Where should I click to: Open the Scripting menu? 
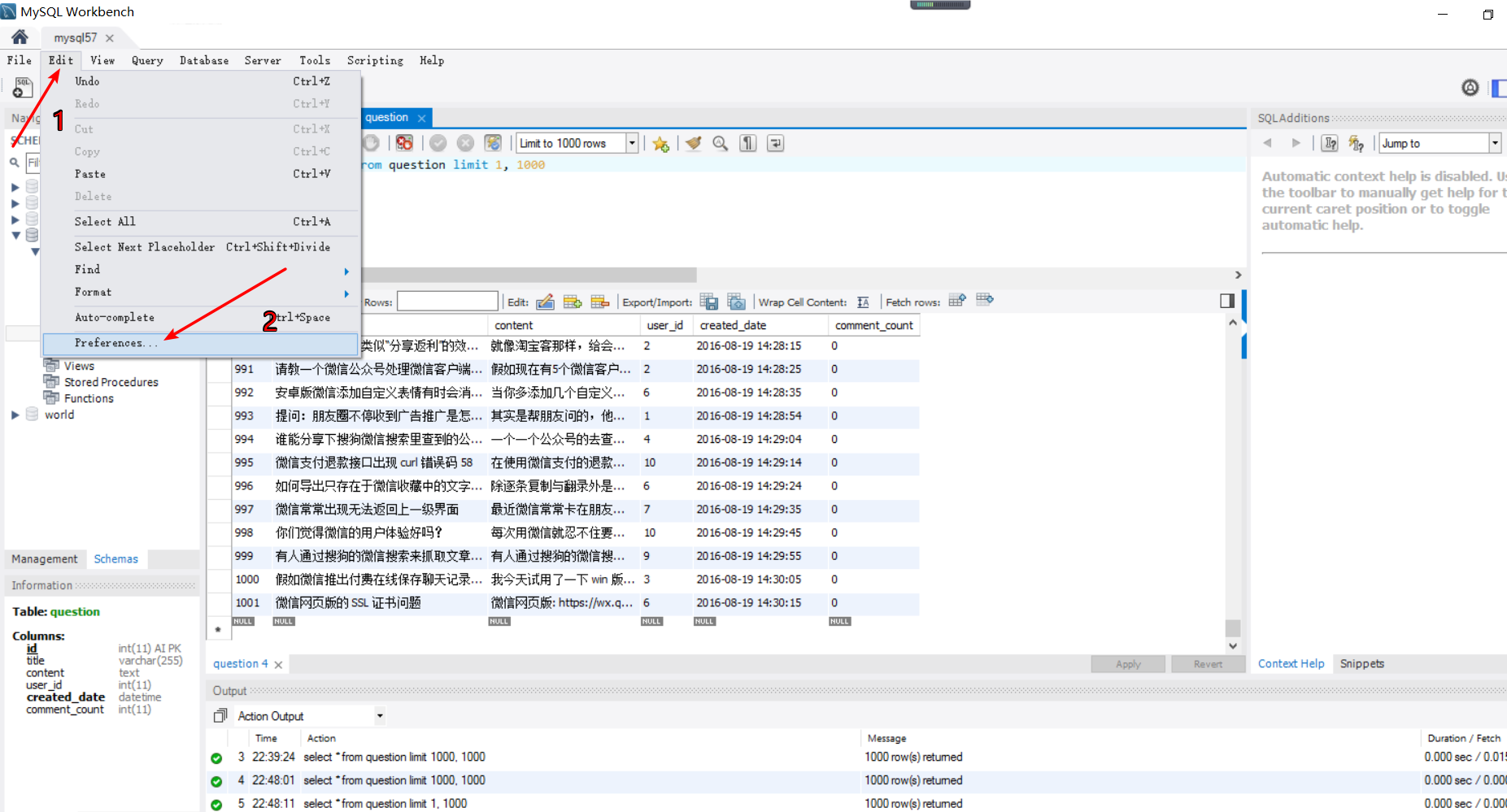point(375,60)
